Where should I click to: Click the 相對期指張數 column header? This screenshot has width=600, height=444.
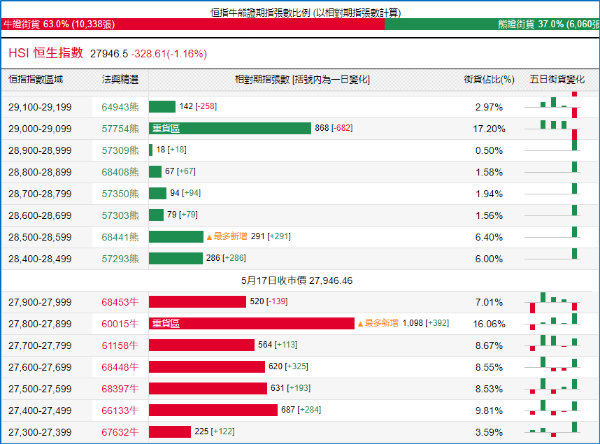coord(302,79)
